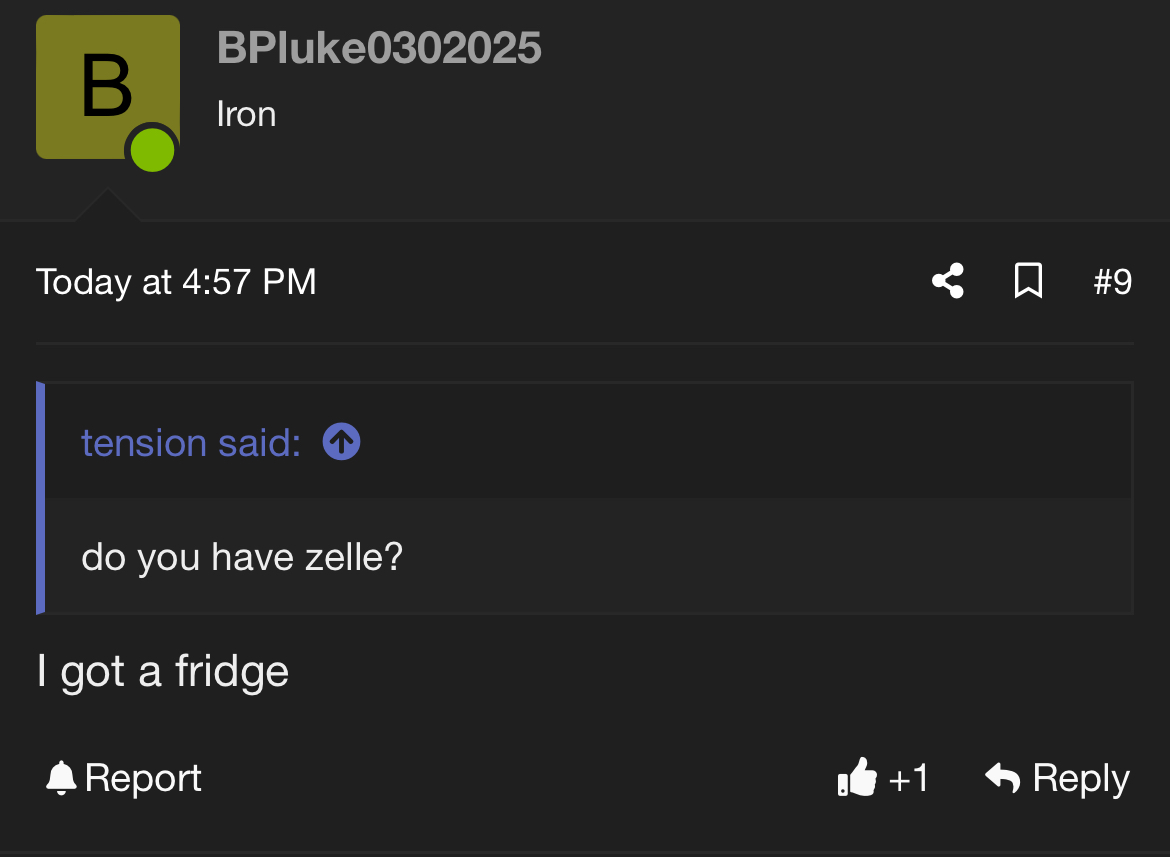Bookmark this post using the bookmark icon

pos(1028,281)
